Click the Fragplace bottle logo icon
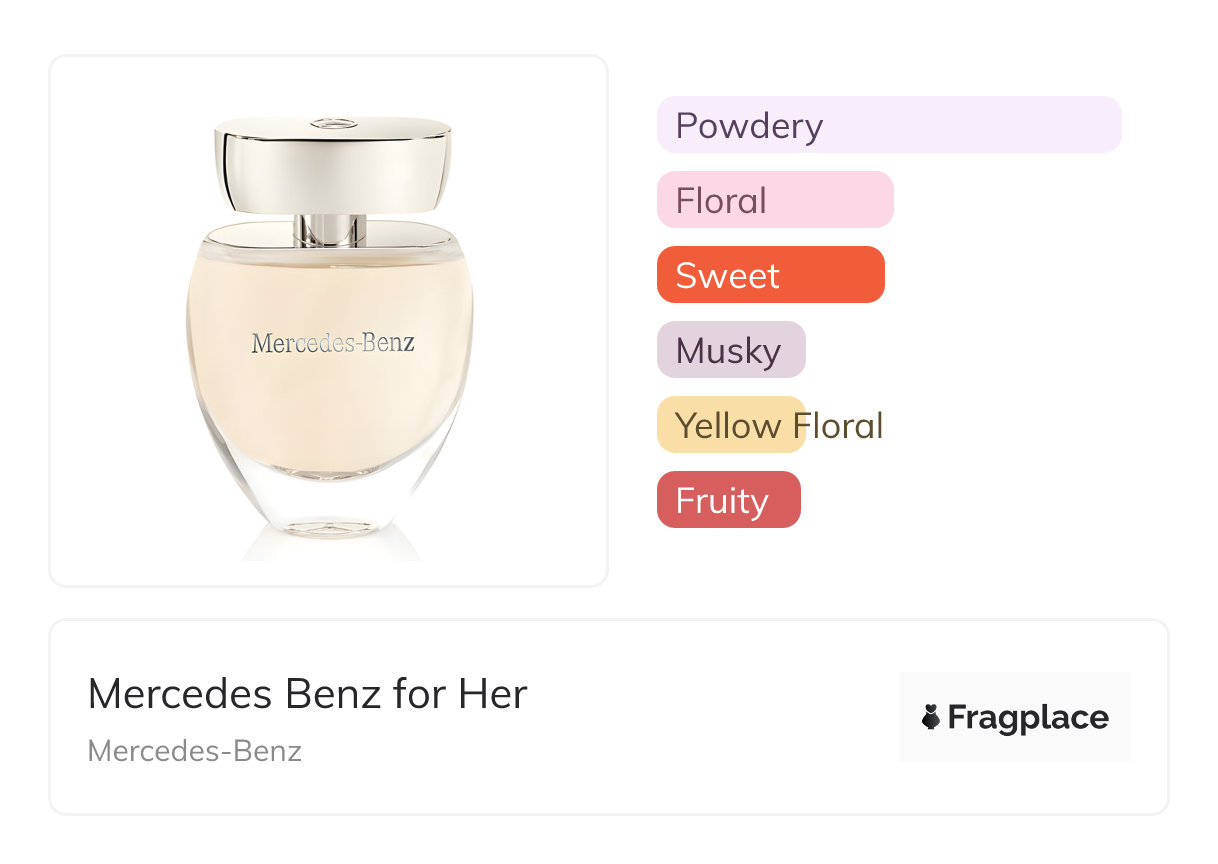 point(931,717)
